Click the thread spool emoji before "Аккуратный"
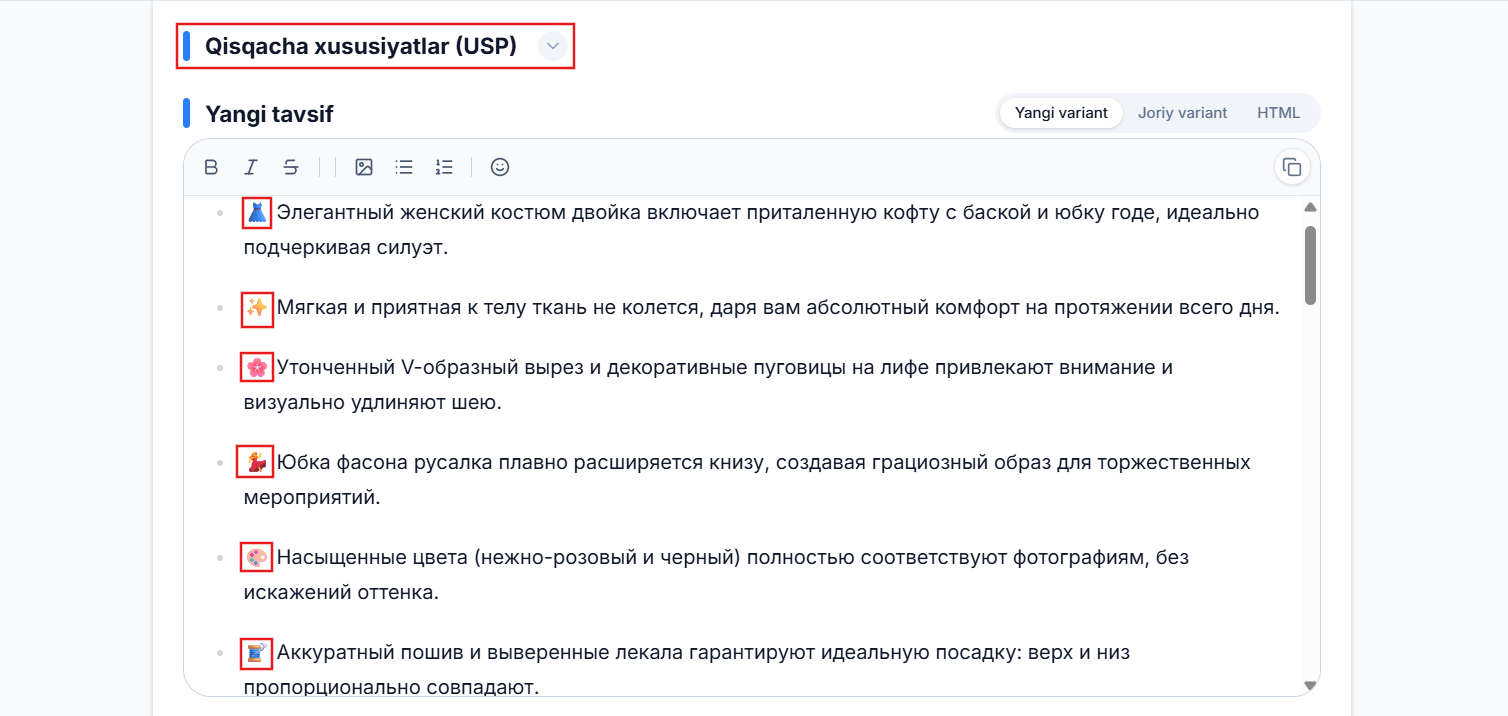Image resolution: width=1508 pixels, height=716 pixels. click(x=257, y=653)
